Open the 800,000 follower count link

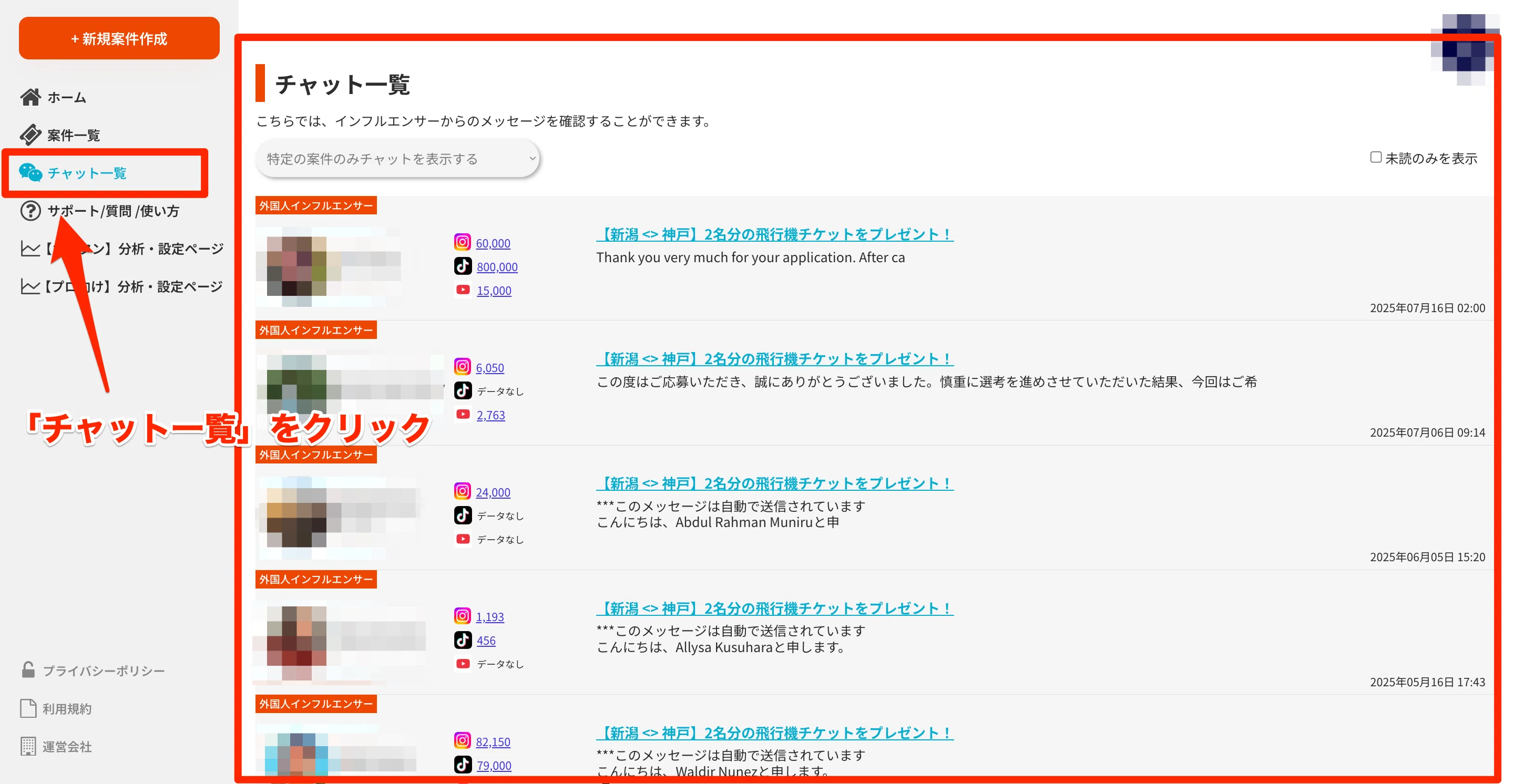click(497, 267)
